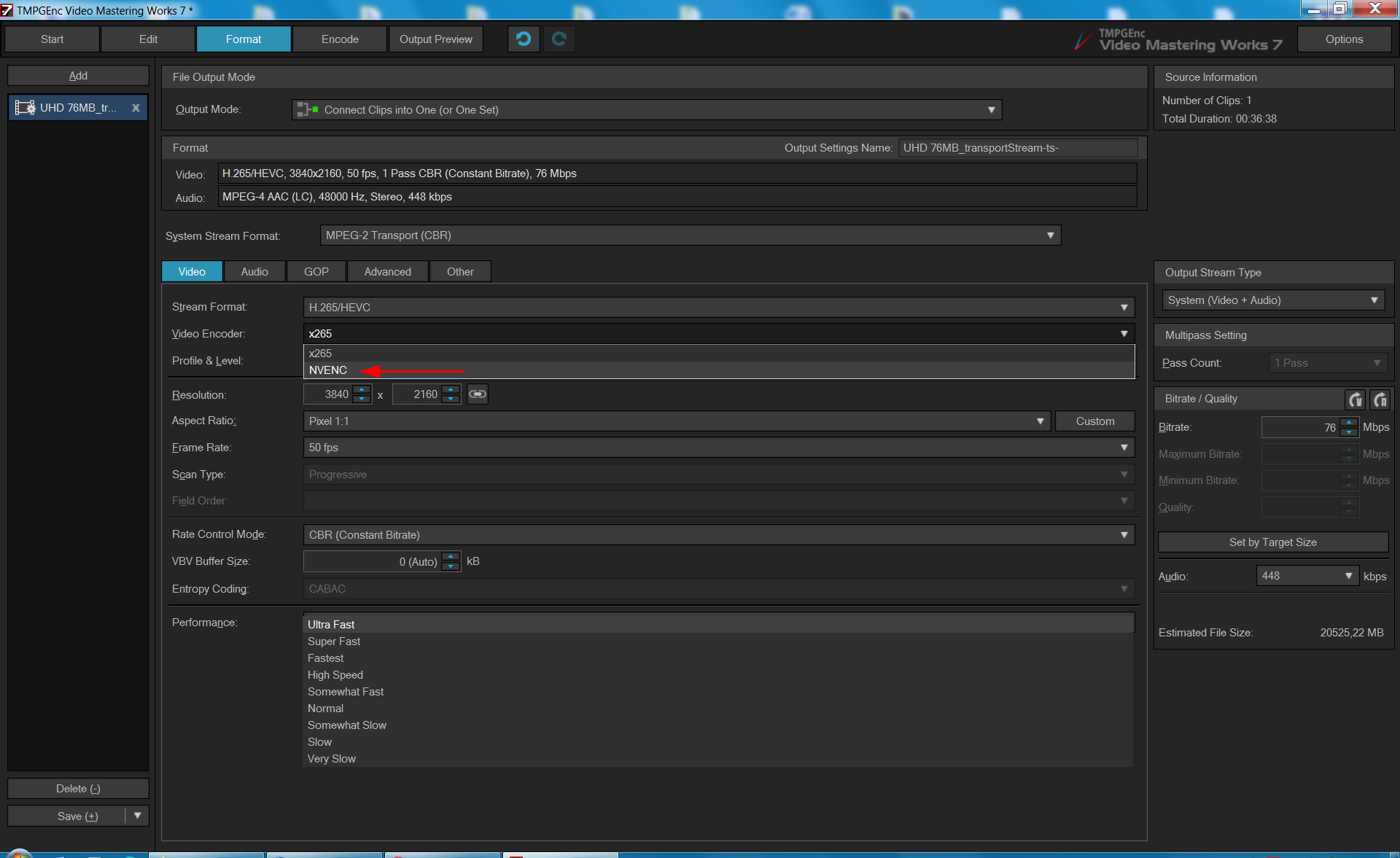
Task: Choose Very Slow performance preset
Action: (332, 759)
